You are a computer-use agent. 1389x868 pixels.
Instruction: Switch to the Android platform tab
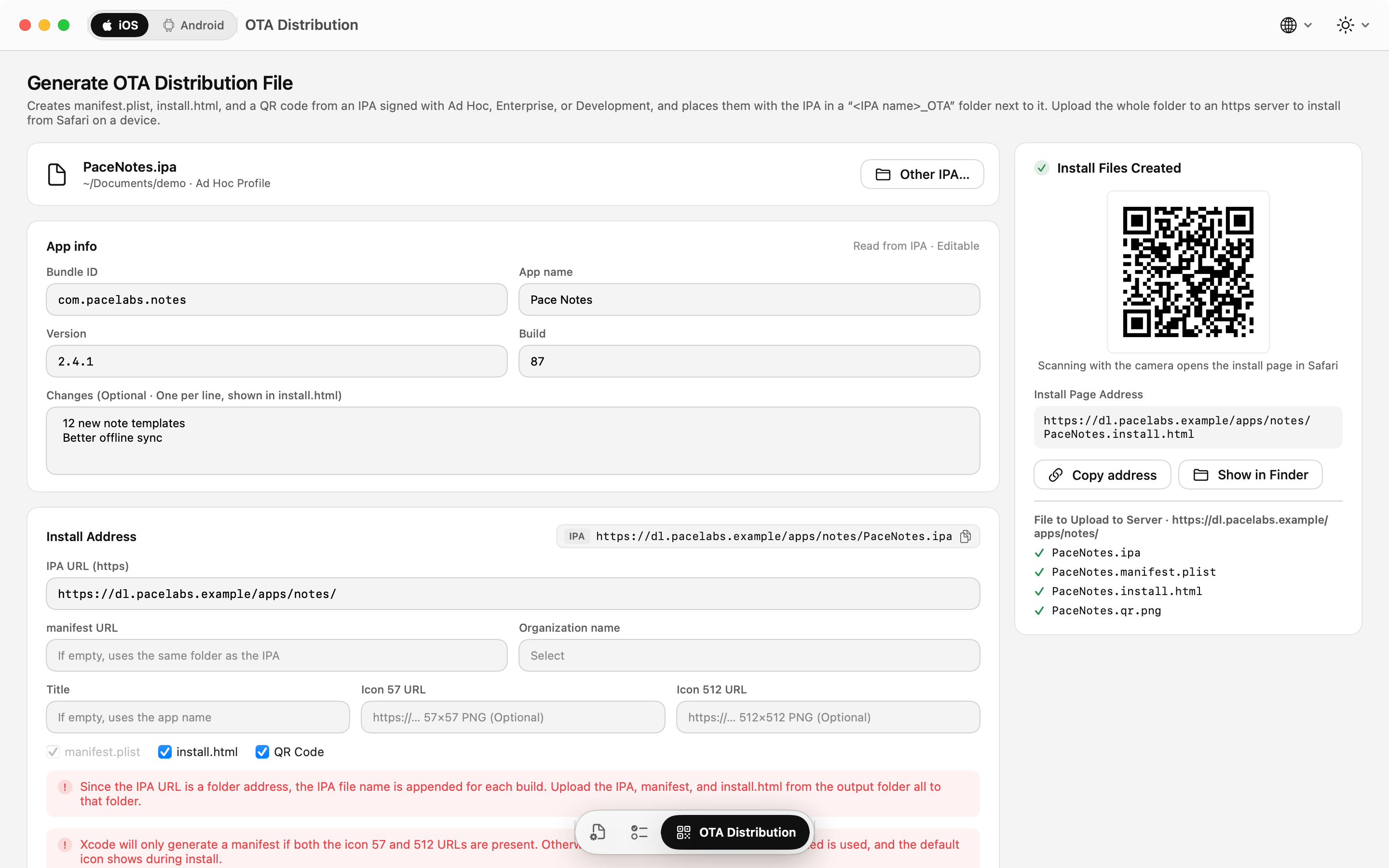193,25
